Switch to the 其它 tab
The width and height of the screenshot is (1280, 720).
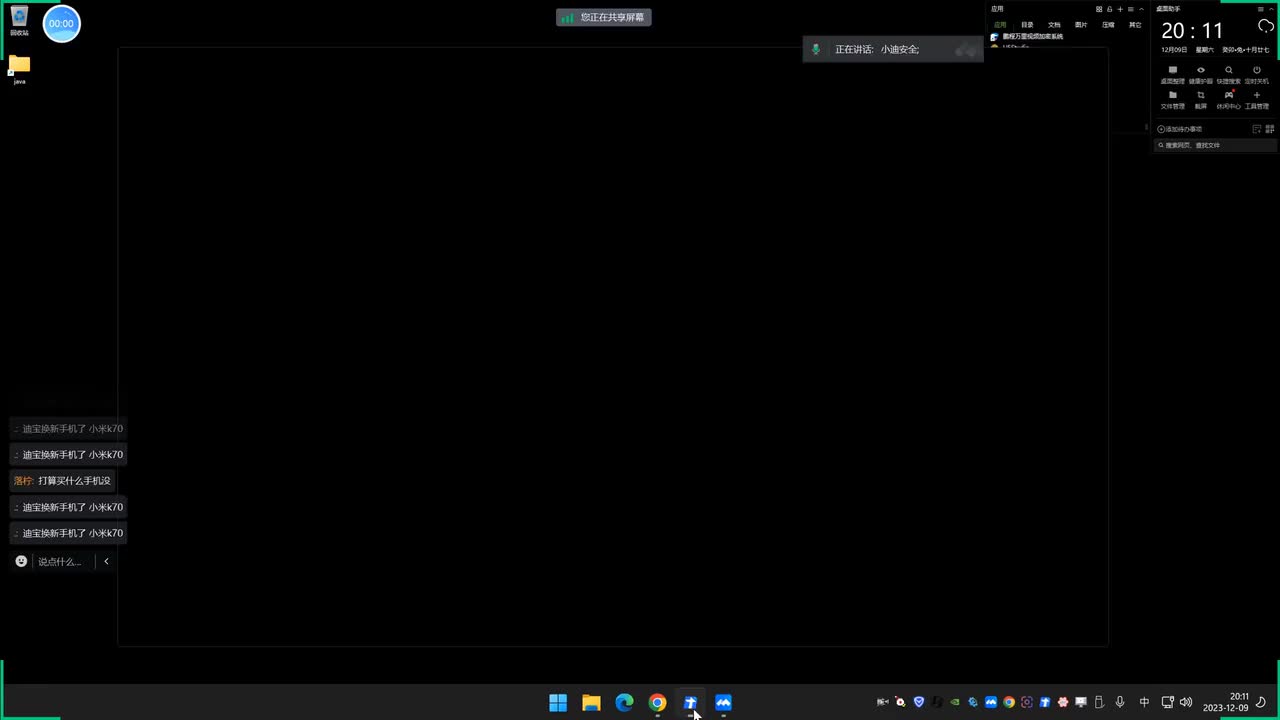pyautogui.click(x=1135, y=25)
